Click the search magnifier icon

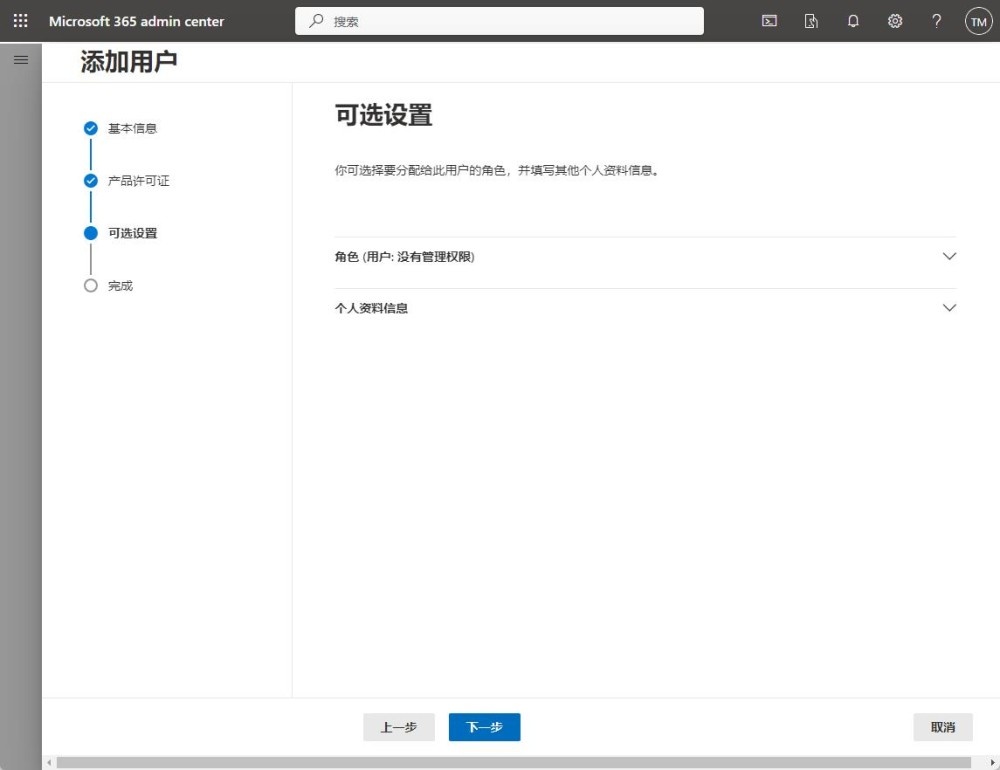pos(317,21)
